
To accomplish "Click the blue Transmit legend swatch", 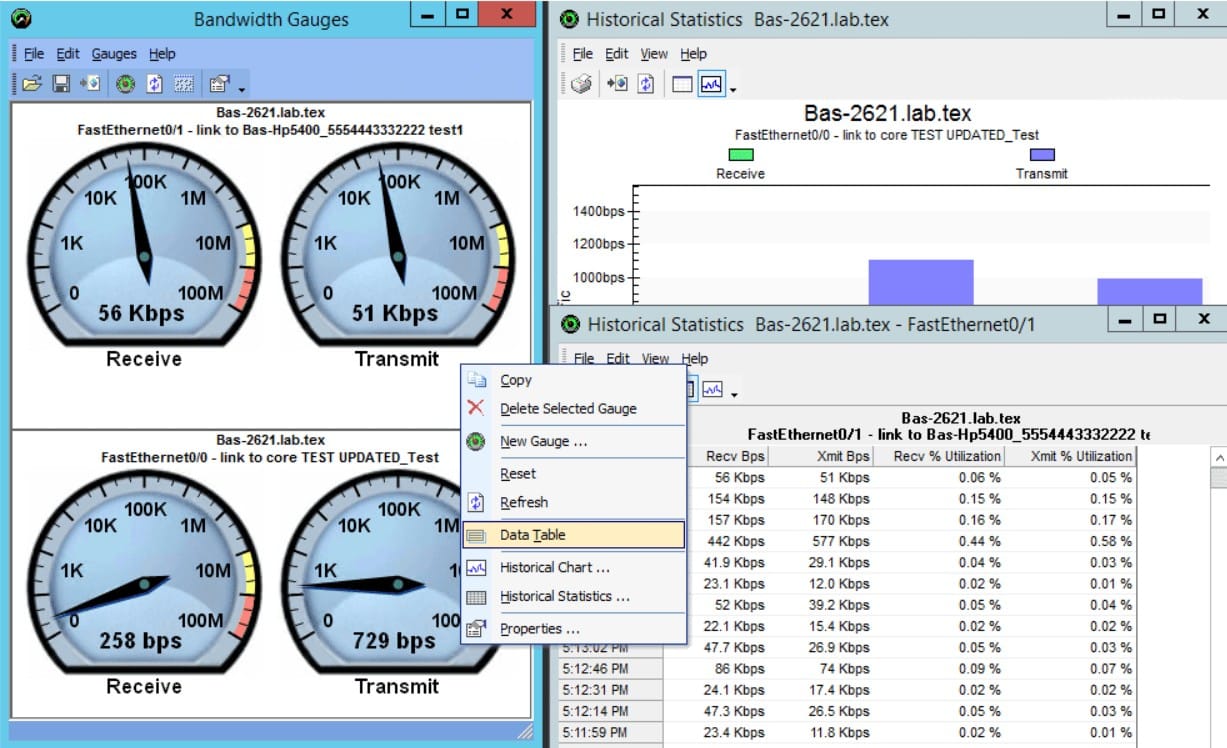I will coord(1042,155).
